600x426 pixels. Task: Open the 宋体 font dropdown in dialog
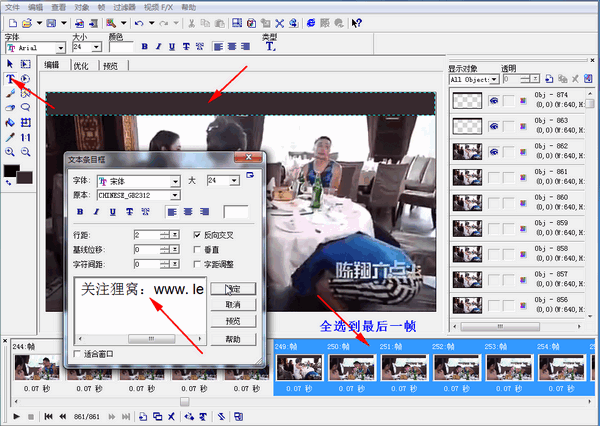click(x=175, y=181)
